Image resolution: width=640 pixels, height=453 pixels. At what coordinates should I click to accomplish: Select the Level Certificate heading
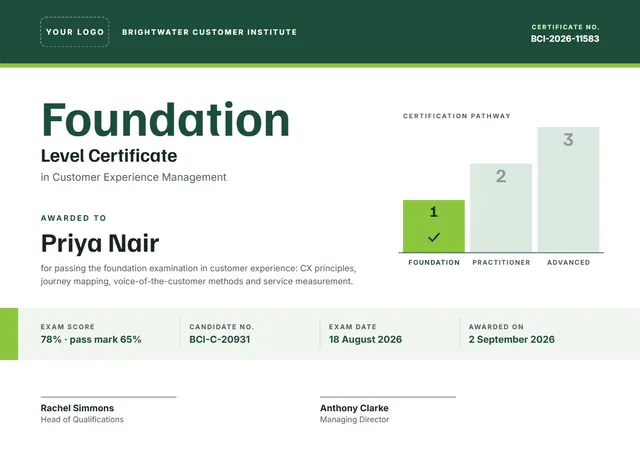click(x=109, y=156)
